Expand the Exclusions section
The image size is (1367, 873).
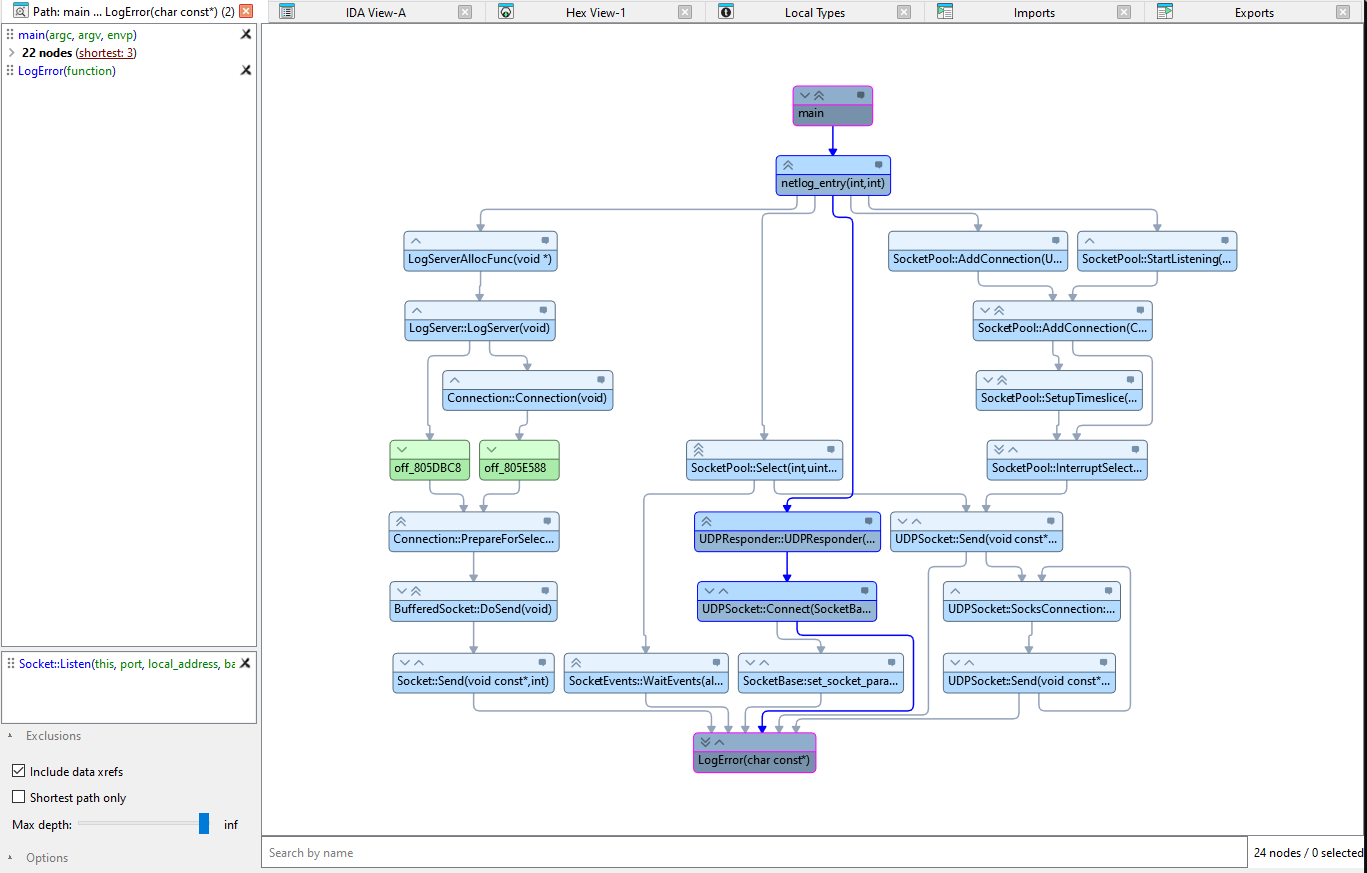pos(11,735)
